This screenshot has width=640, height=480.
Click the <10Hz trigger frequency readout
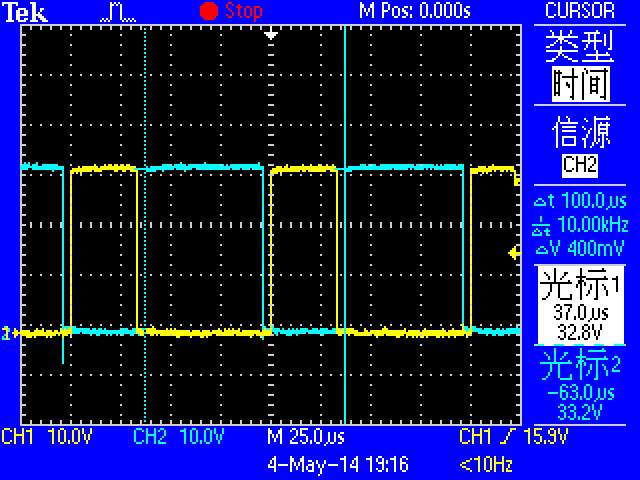click(x=486, y=464)
